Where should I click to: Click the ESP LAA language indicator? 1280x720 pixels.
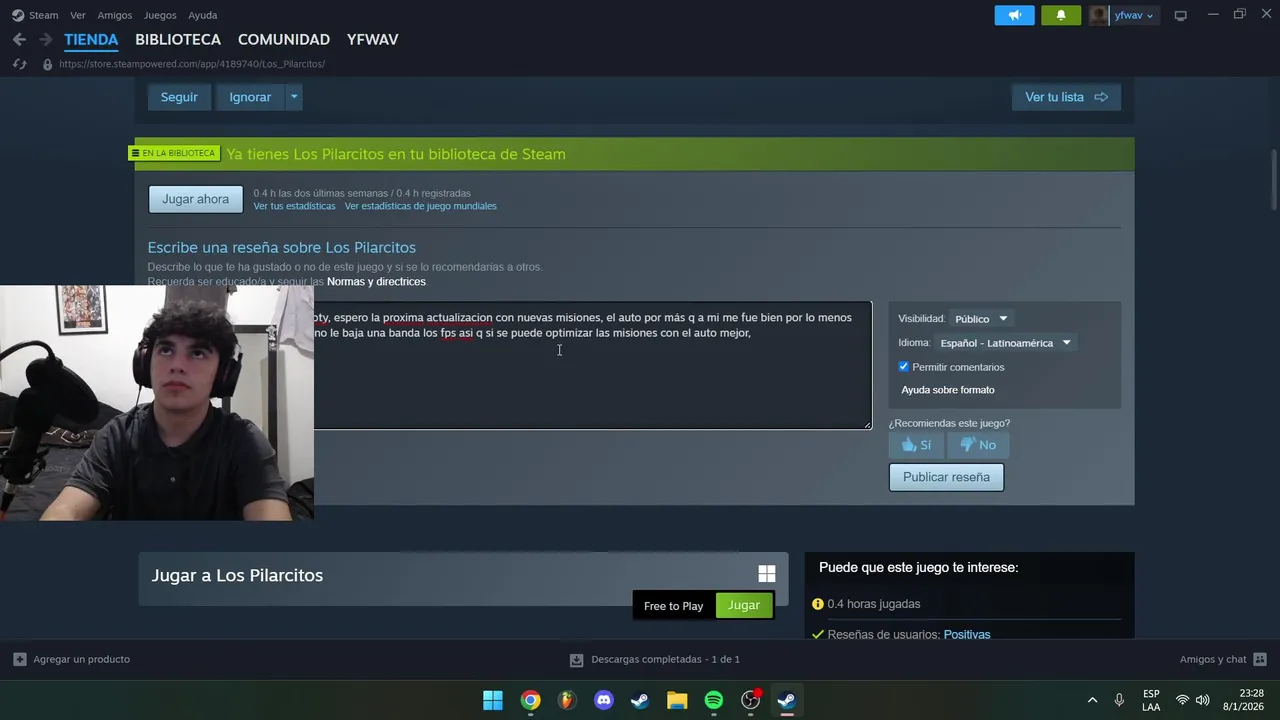(x=1151, y=700)
